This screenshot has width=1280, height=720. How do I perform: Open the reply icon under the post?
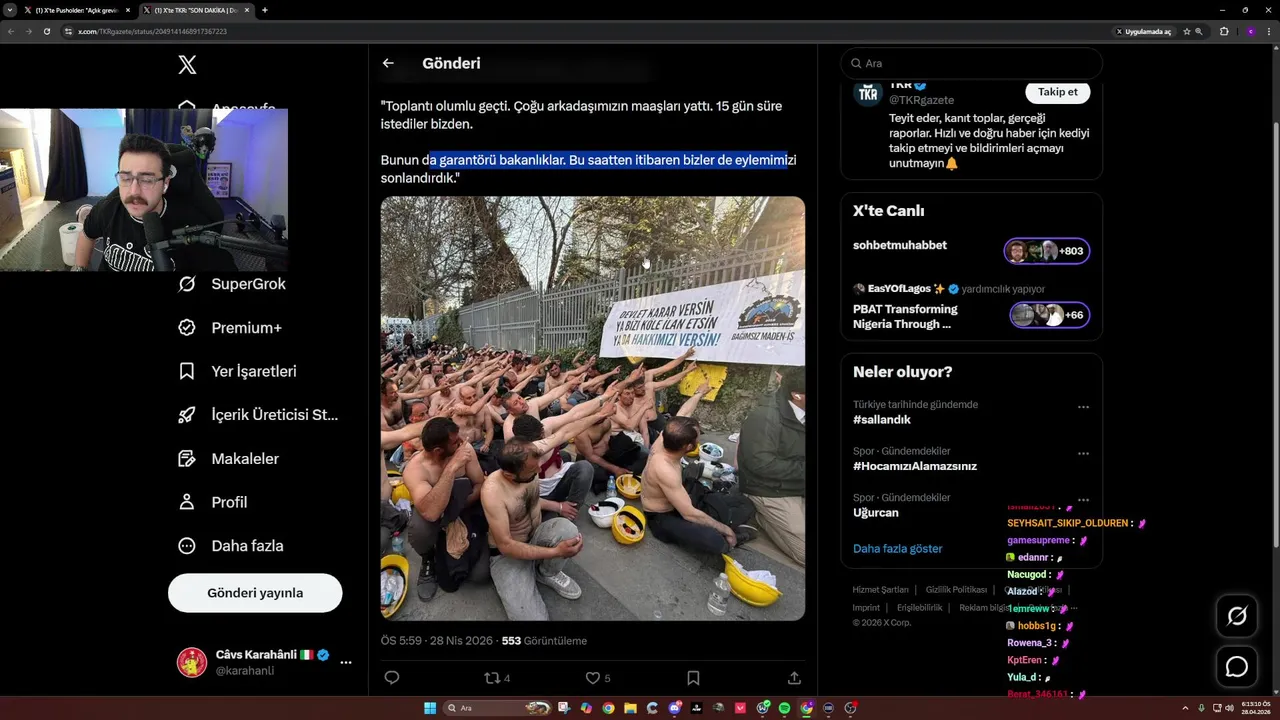pos(392,678)
